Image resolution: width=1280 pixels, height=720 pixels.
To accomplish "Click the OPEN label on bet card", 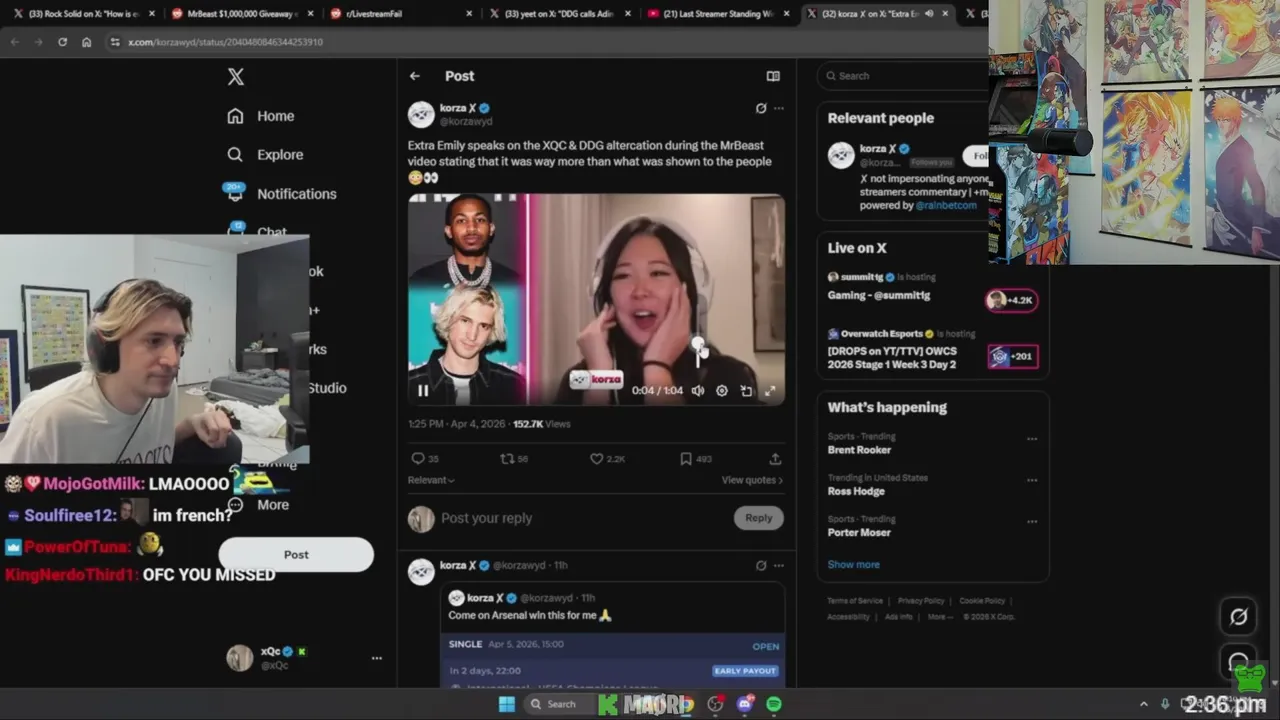I will point(766,646).
